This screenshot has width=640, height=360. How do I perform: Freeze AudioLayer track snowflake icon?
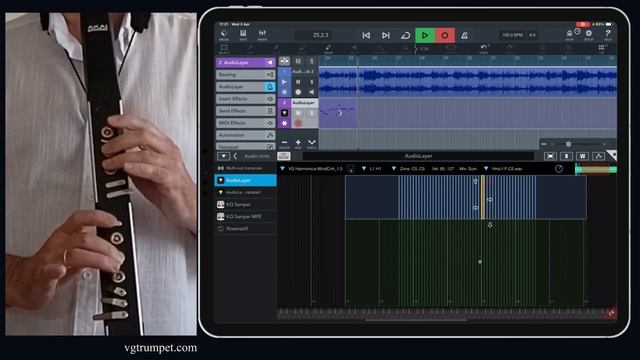[284, 123]
